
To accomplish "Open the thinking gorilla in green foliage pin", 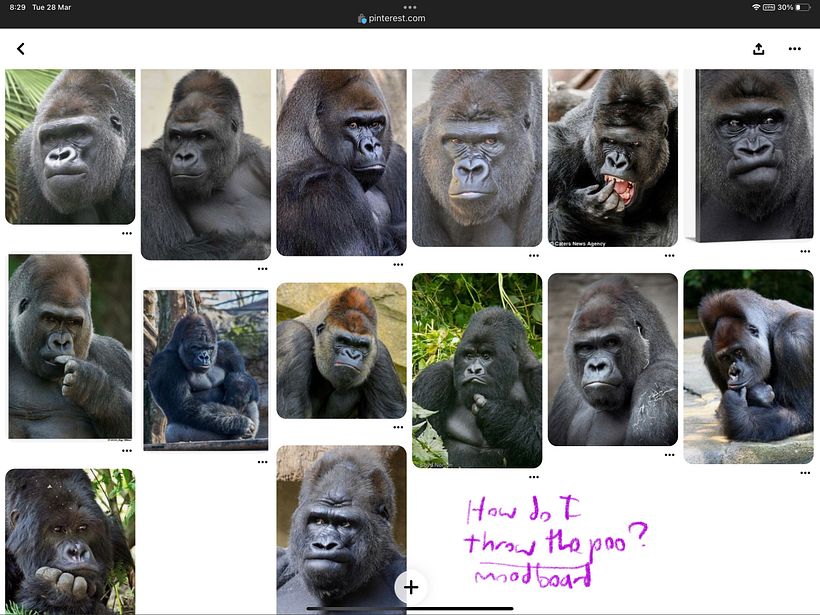I will [477, 370].
